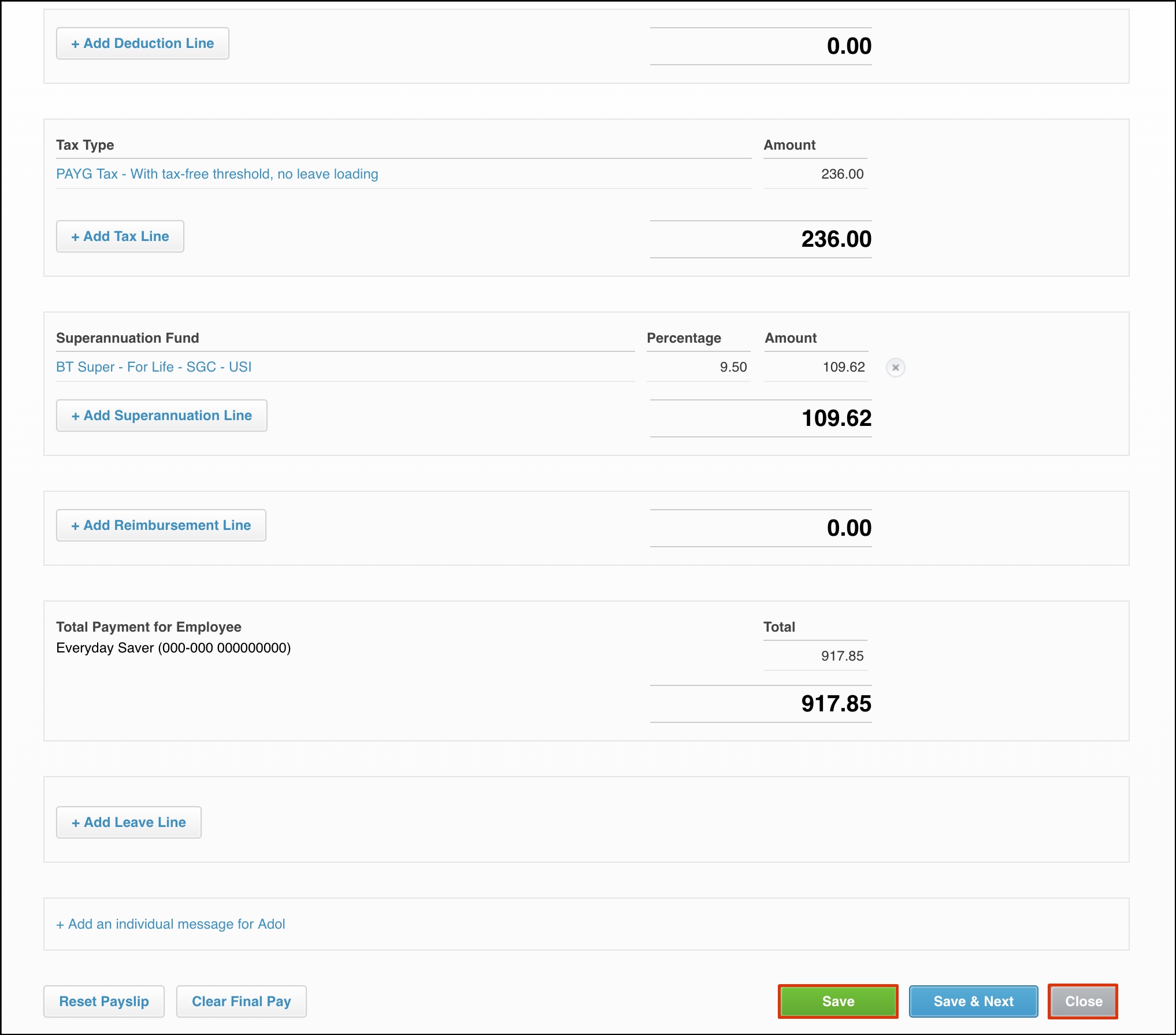
Task: Edit the superannuation amount of 109.62
Action: [815, 366]
